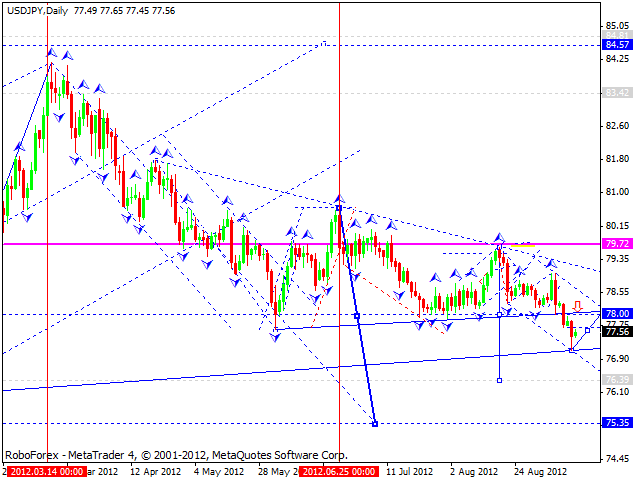Click the fractal arrow above the March peak
Screen dimensions: 640x480
(x=52, y=52)
